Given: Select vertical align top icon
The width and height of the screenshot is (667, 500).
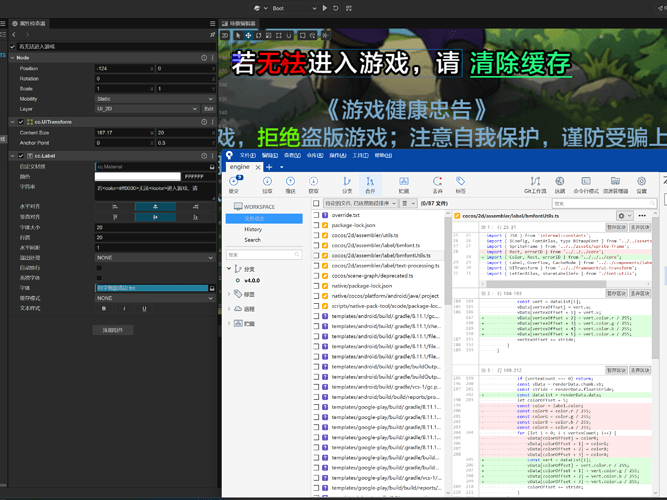Looking at the screenshot, I should click(x=115, y=217).
